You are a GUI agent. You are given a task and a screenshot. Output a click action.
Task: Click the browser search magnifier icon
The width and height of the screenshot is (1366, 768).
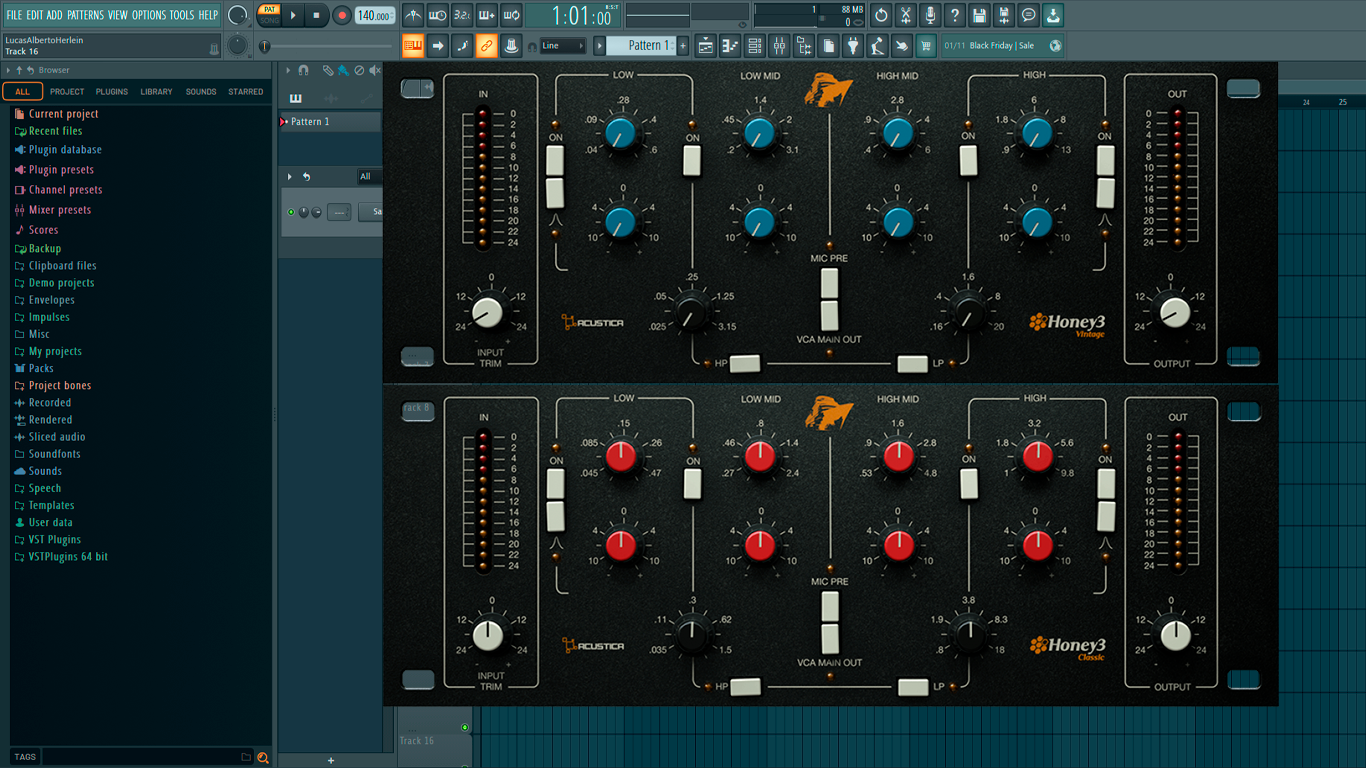[263, 757]
